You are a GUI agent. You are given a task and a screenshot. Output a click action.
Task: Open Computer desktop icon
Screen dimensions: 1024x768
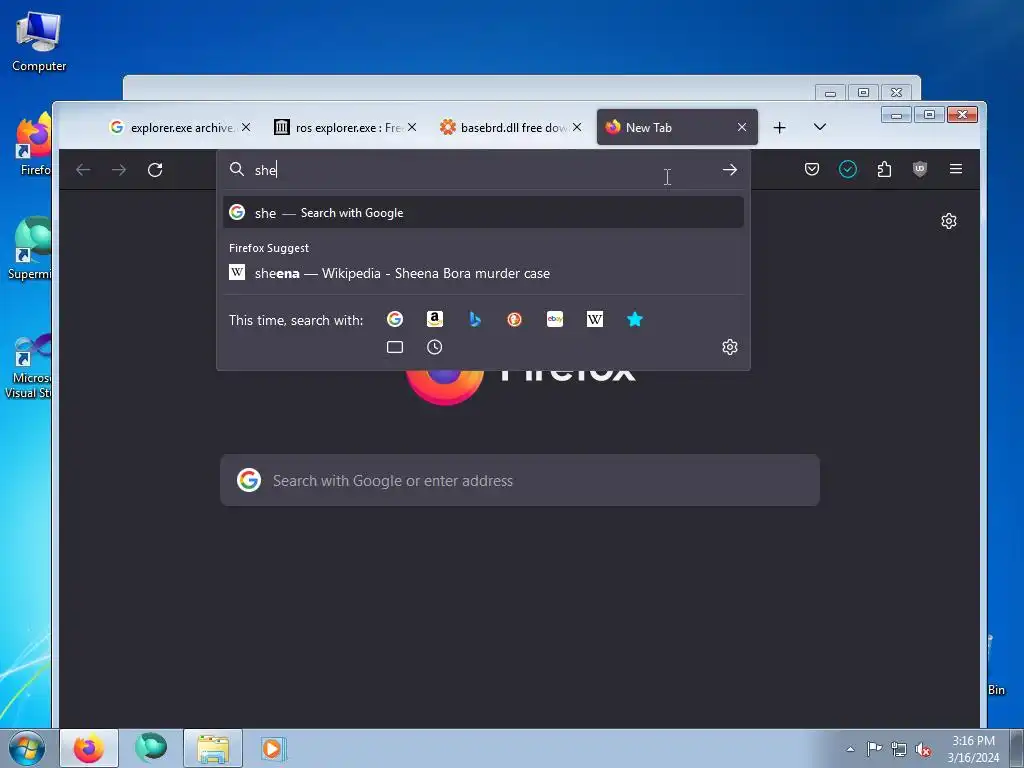click(39, 42)
